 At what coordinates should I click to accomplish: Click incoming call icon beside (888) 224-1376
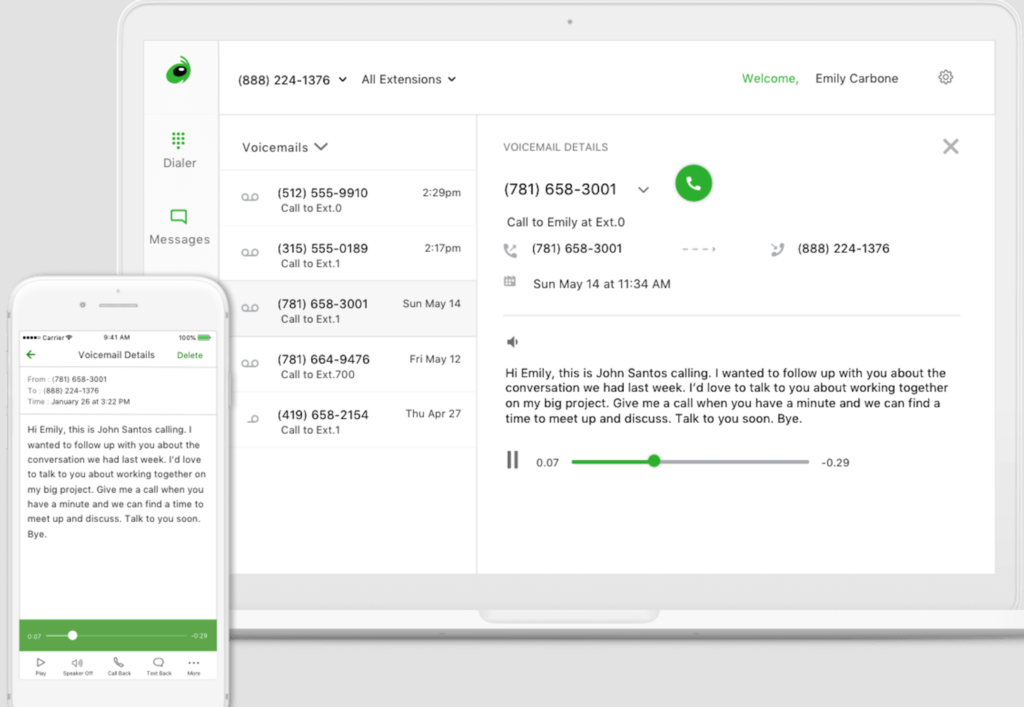(776, 249)
